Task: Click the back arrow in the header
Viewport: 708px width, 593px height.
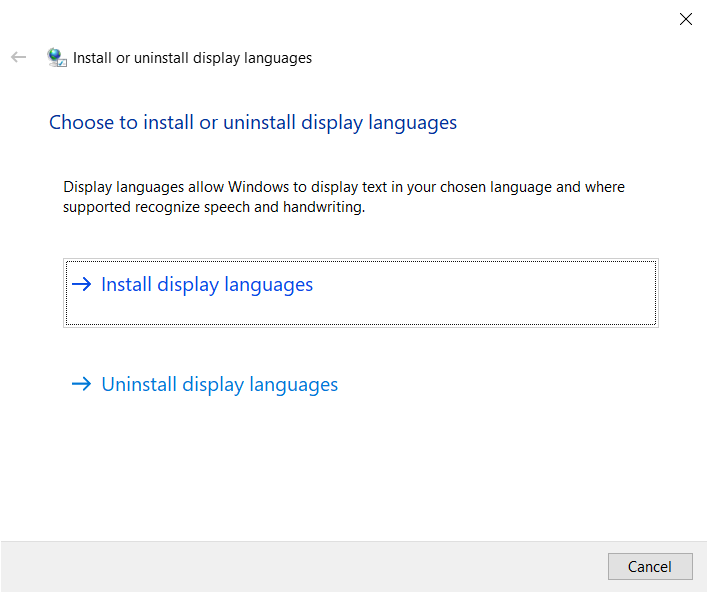Action: [19, 57]
